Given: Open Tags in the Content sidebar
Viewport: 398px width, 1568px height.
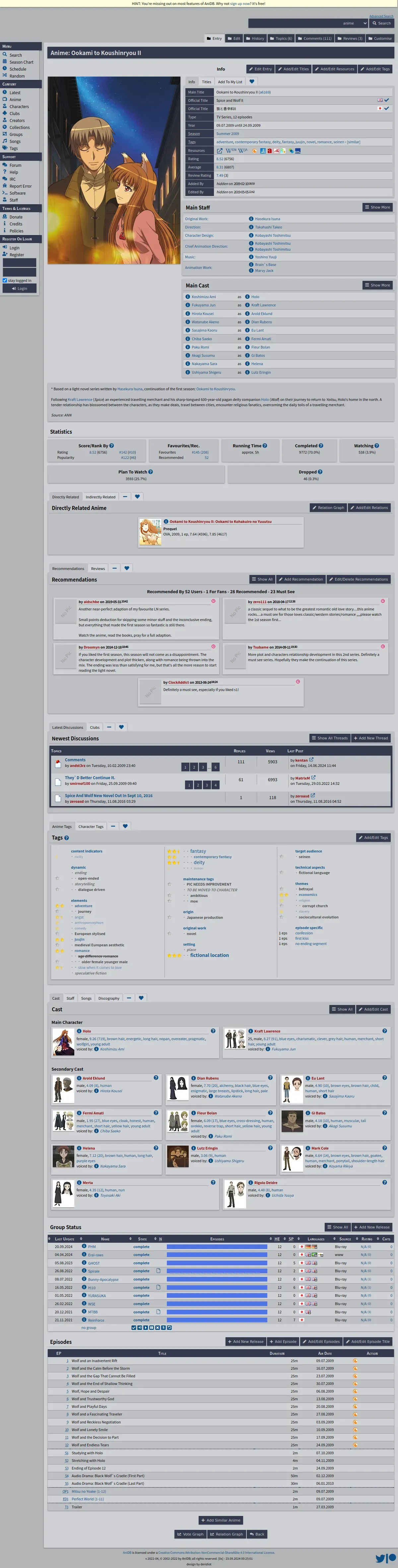Looking at the screenshot, I should pyautogui.click(x=13, y=149).
